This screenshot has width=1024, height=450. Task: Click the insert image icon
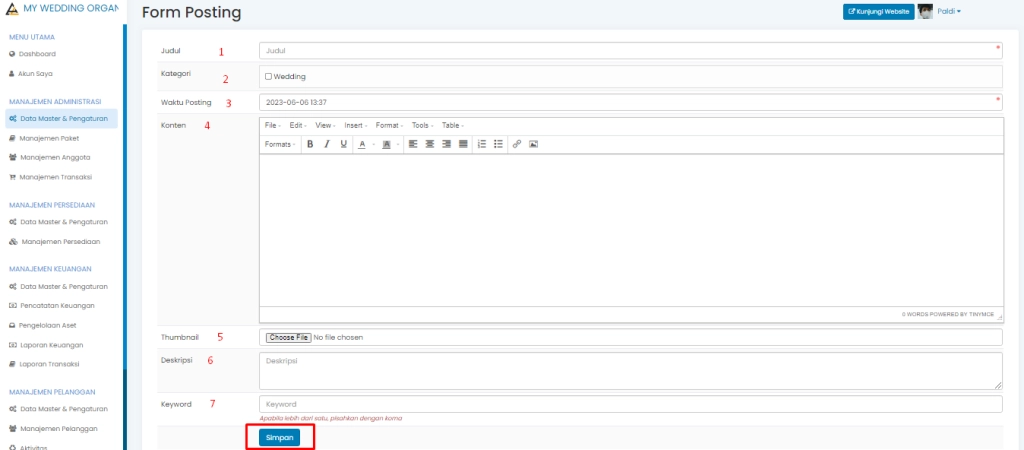534,144
